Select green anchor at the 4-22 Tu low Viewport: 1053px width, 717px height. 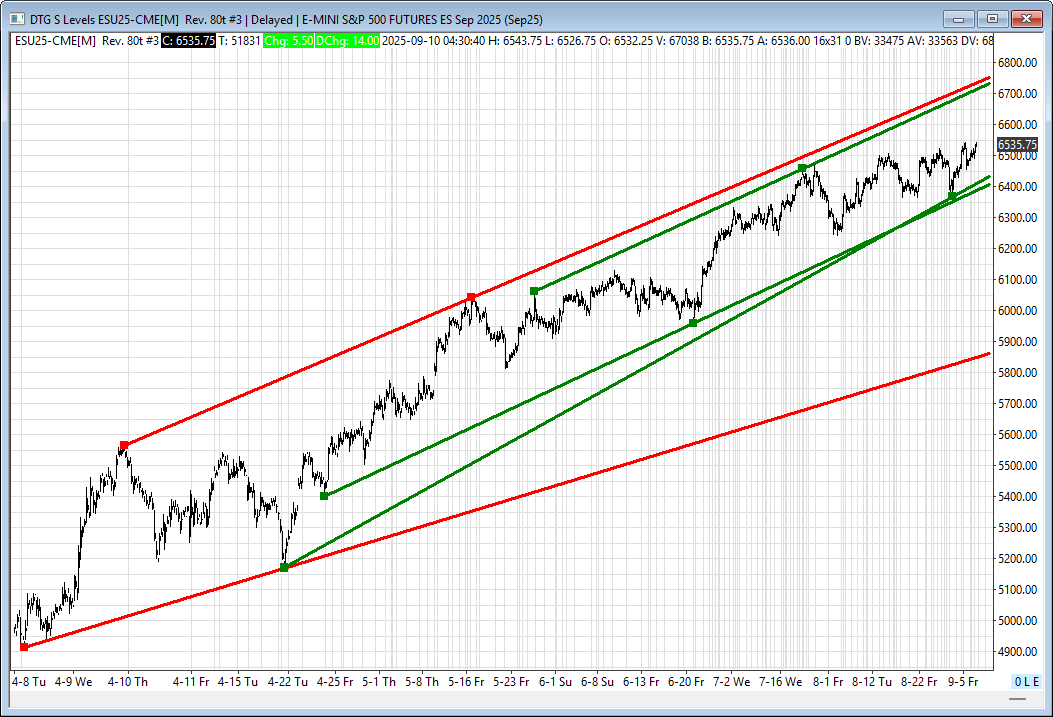coord(284,567)
